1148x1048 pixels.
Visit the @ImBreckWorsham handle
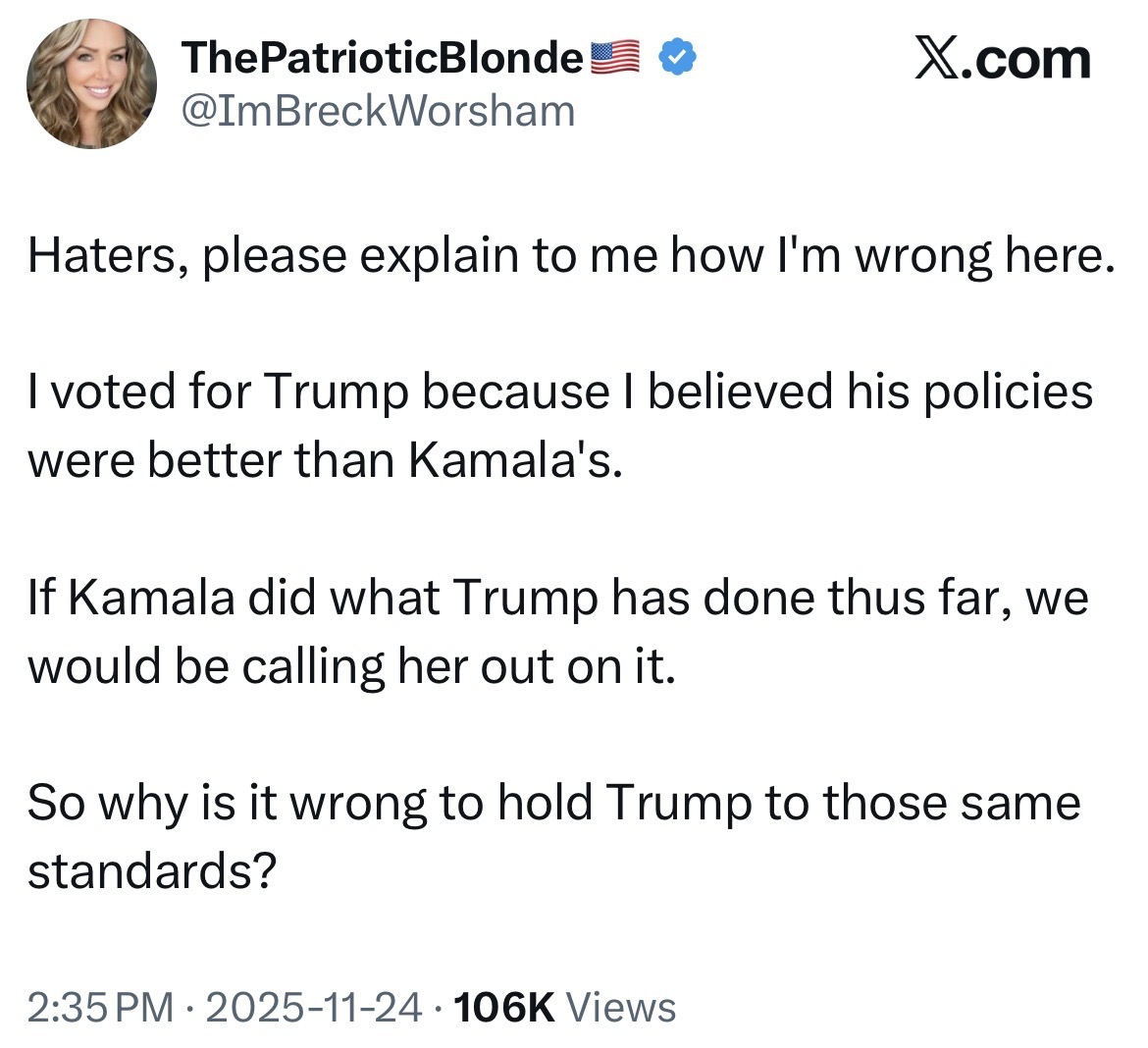[x=378, y=111]
